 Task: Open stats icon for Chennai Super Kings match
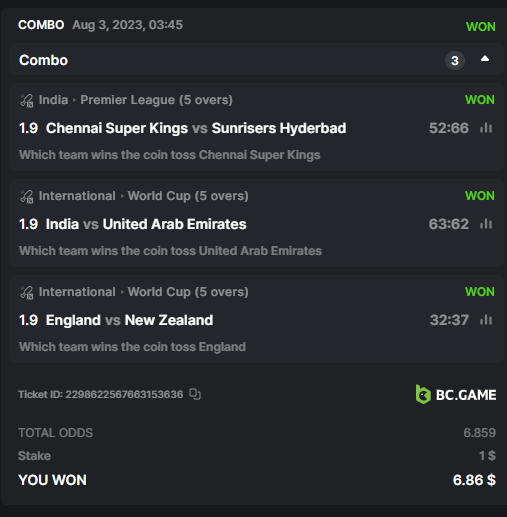(x=486, y=128)
